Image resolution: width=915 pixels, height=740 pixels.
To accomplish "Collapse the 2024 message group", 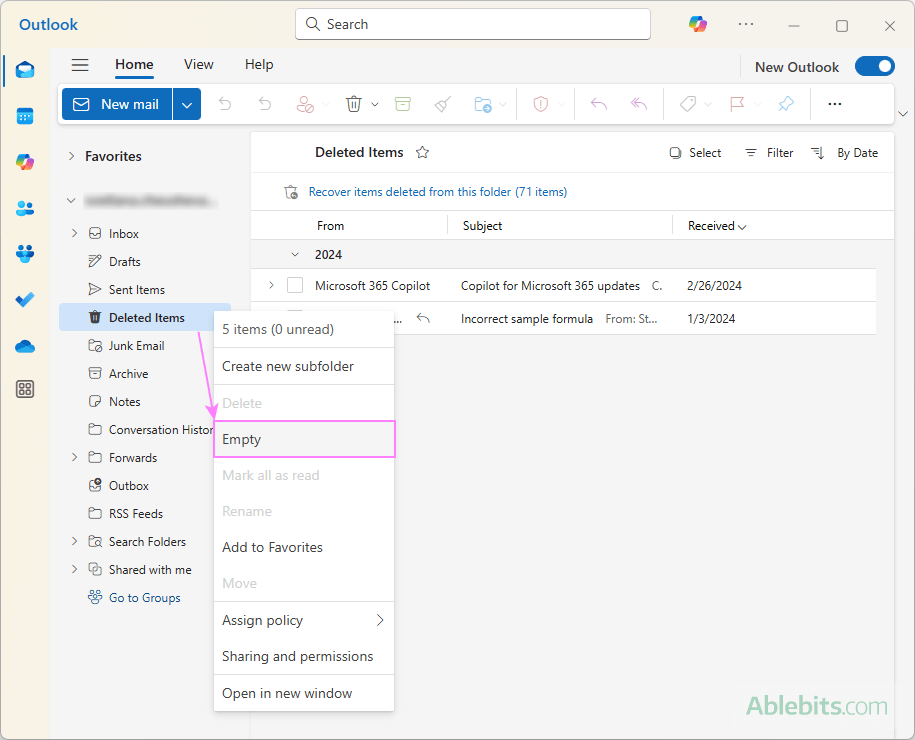I will pyautogui.click(x=295, y=254).
